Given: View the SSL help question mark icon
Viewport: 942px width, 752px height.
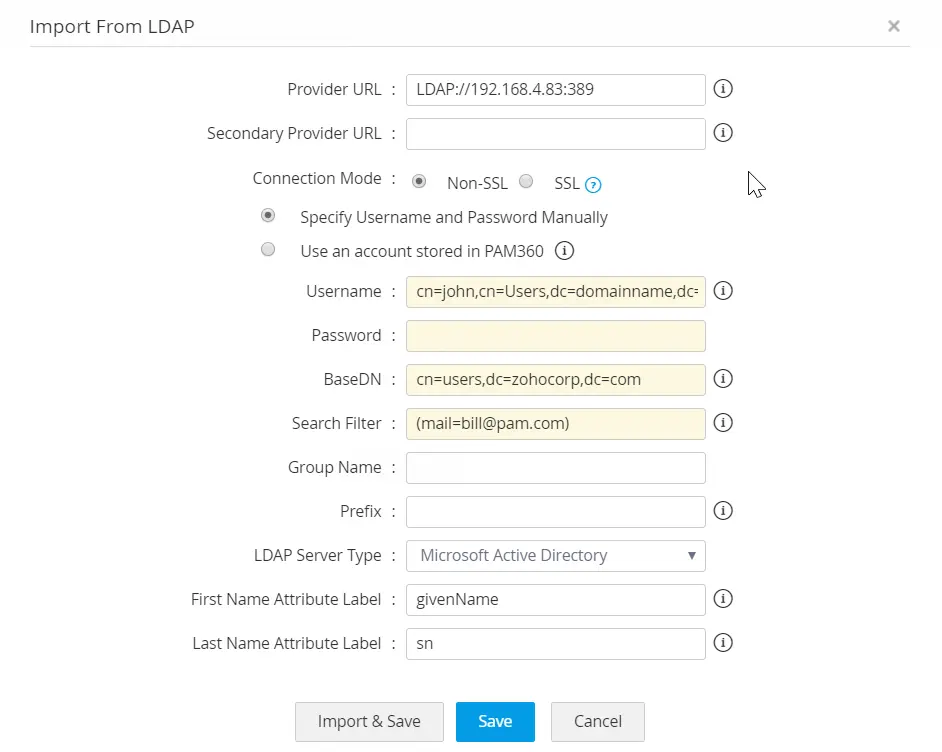Looking at the screenshot, I should 594,184.
